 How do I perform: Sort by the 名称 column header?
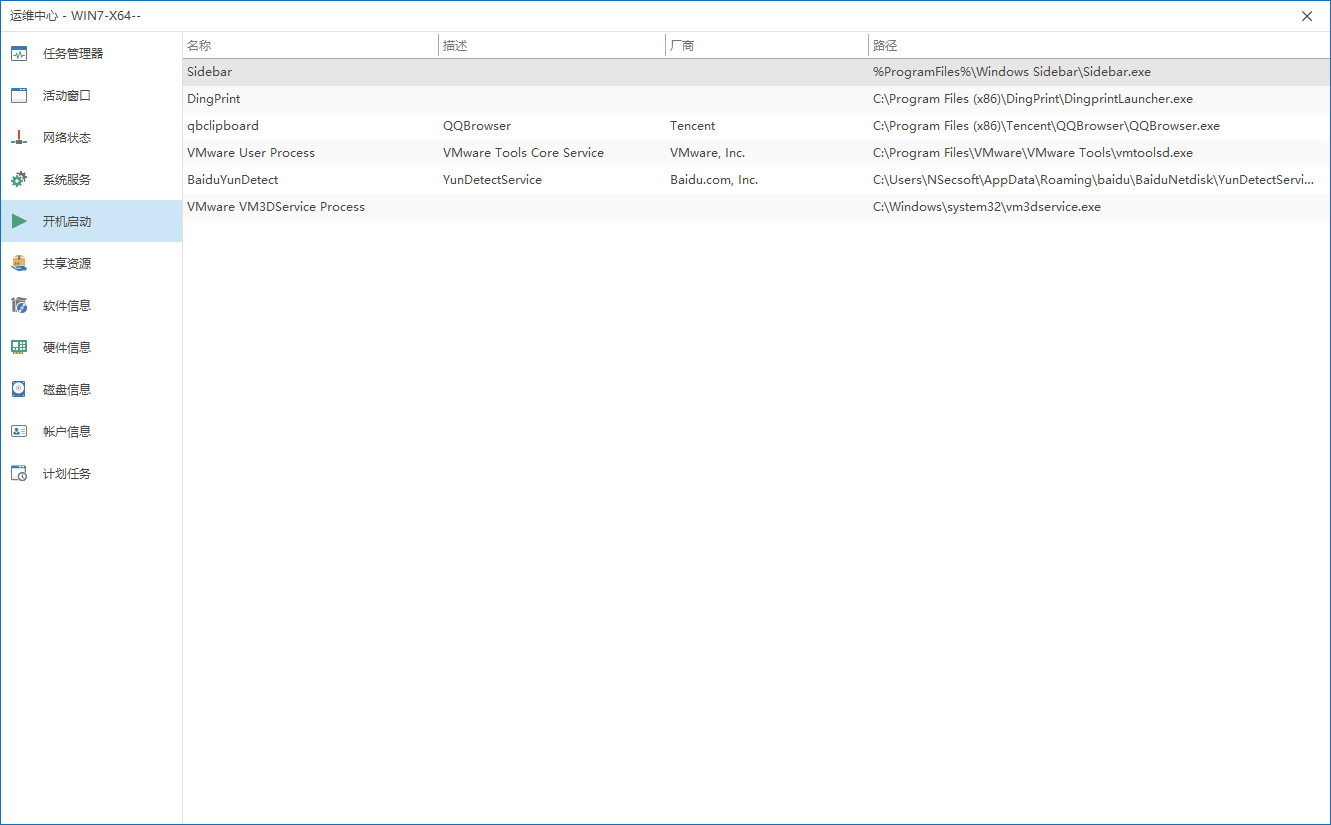[311, 46]
